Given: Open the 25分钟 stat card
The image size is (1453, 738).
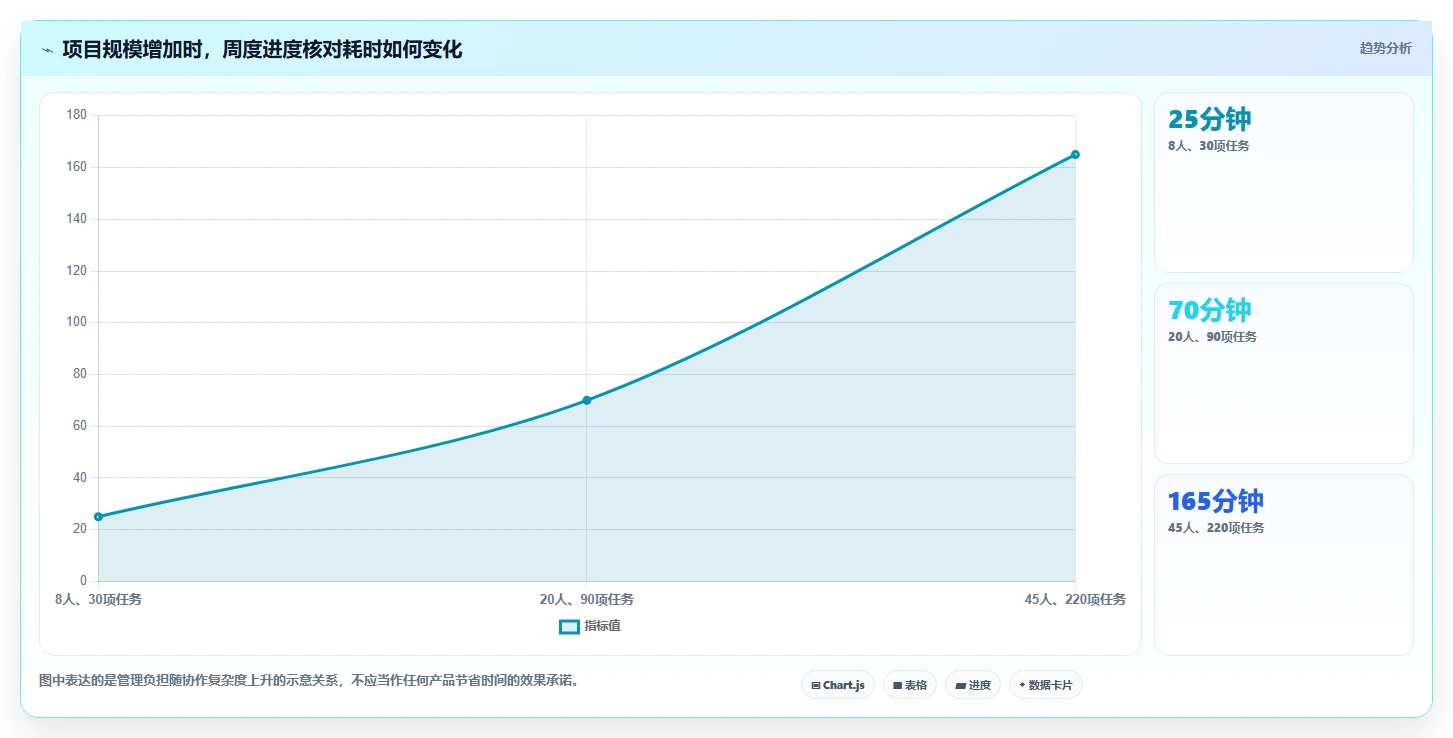Looking at the screenshot, I should click(x=1284, y=182).
